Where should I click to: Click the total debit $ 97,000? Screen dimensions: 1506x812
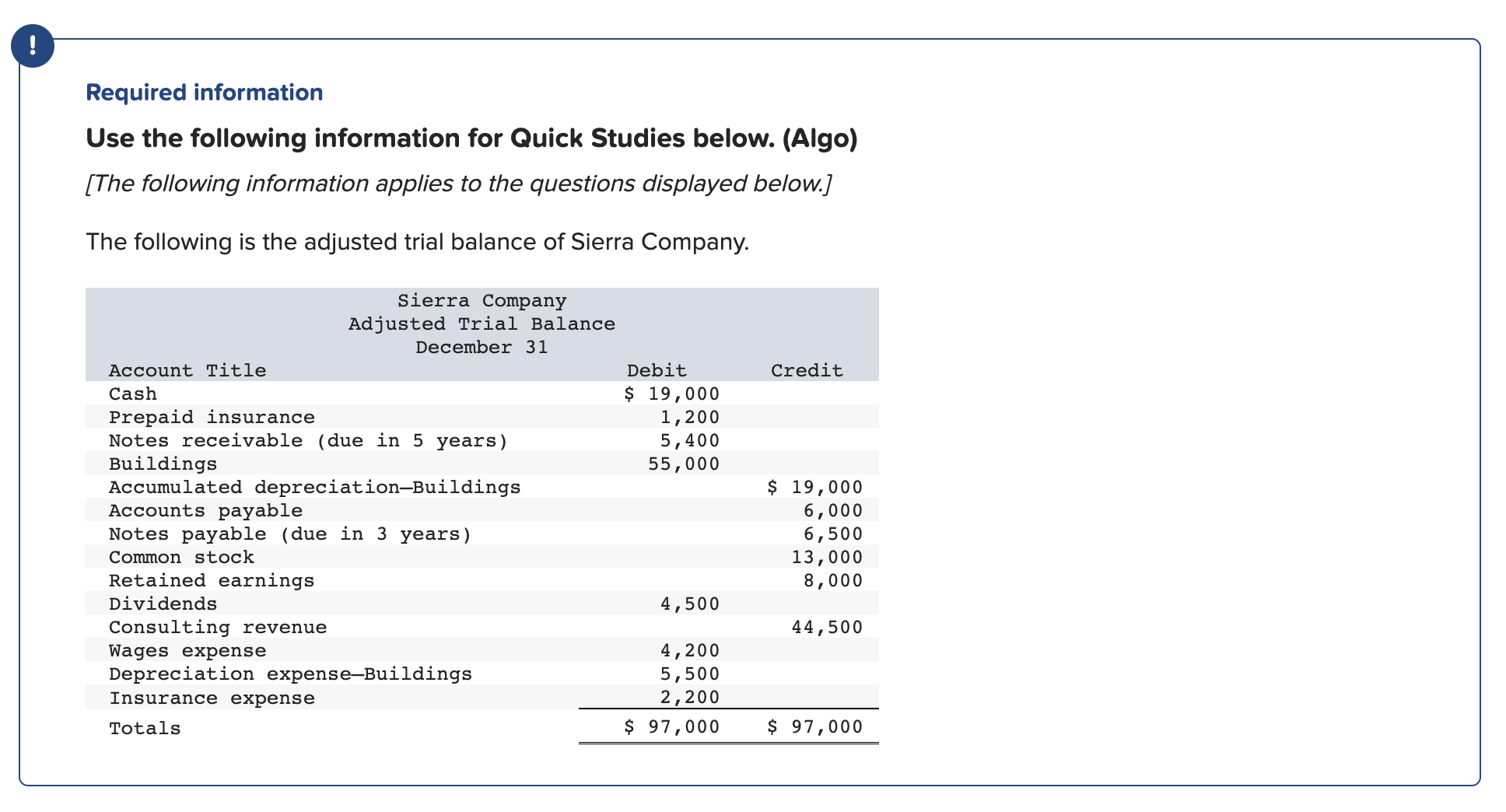[673, 727]
